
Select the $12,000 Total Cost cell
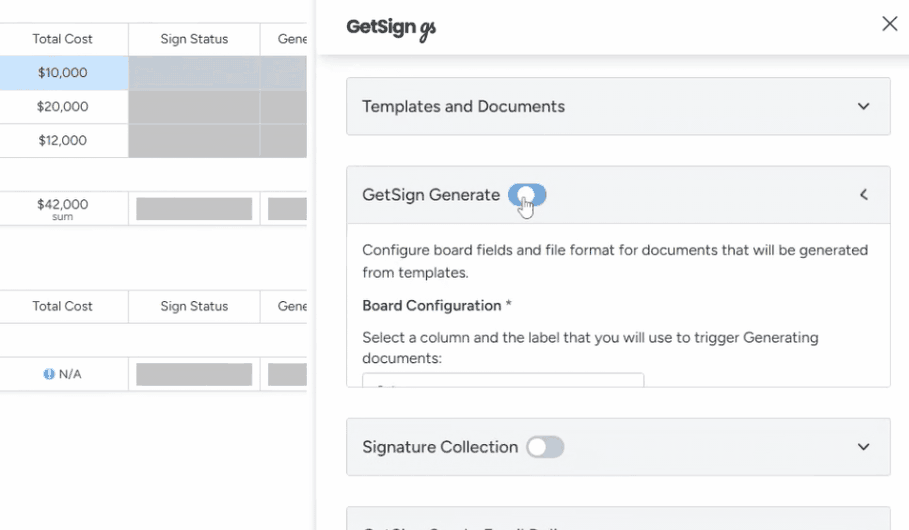tap(63, 140)
